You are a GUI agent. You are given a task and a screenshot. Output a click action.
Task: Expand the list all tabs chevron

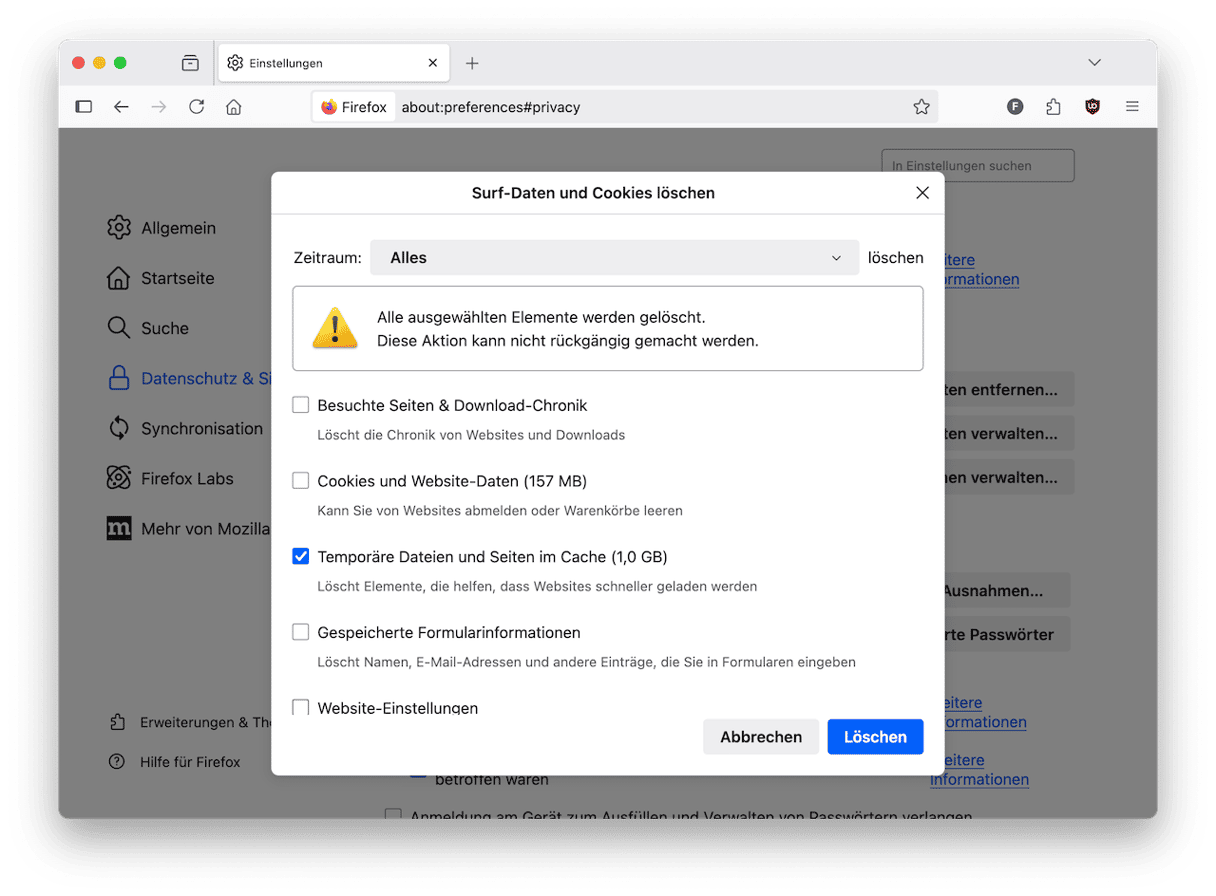click(x=1094, y=63)
